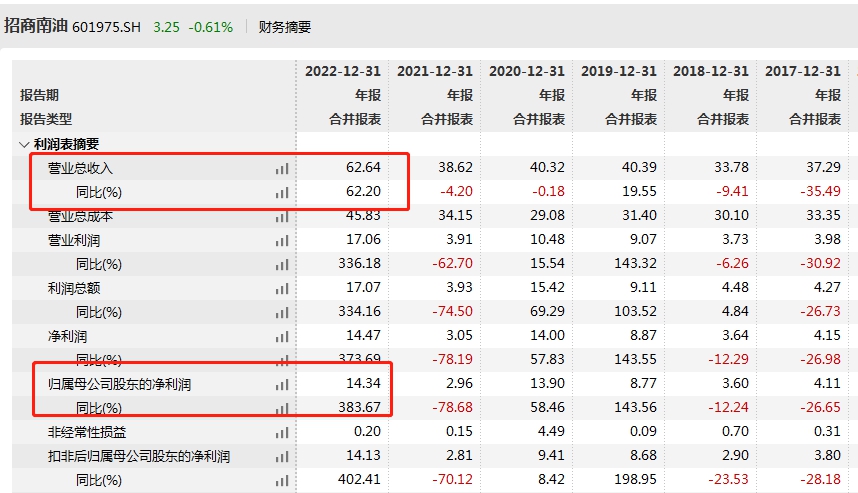Image resolution: width=858 pixels, height=493 pixels.
Task: Open chart icon for 归属母公司股东的净利润 同比(%) row
Action: [282, 409]
